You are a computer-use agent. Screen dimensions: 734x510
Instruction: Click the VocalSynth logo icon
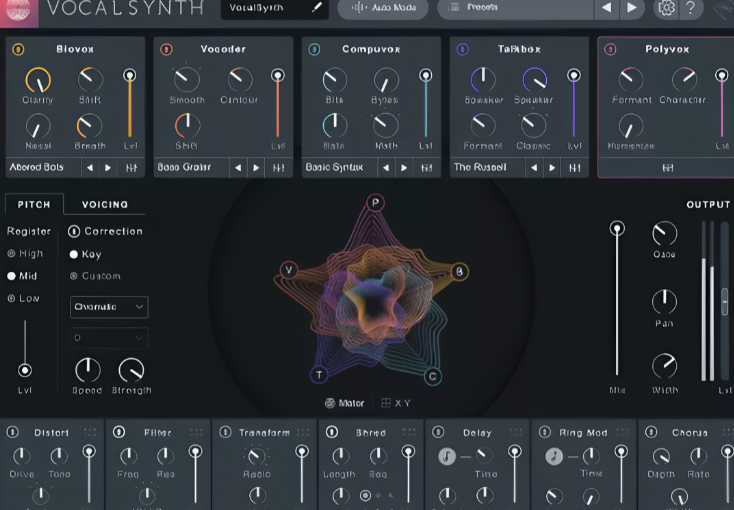pyautogui.click(x=18, y=10)
